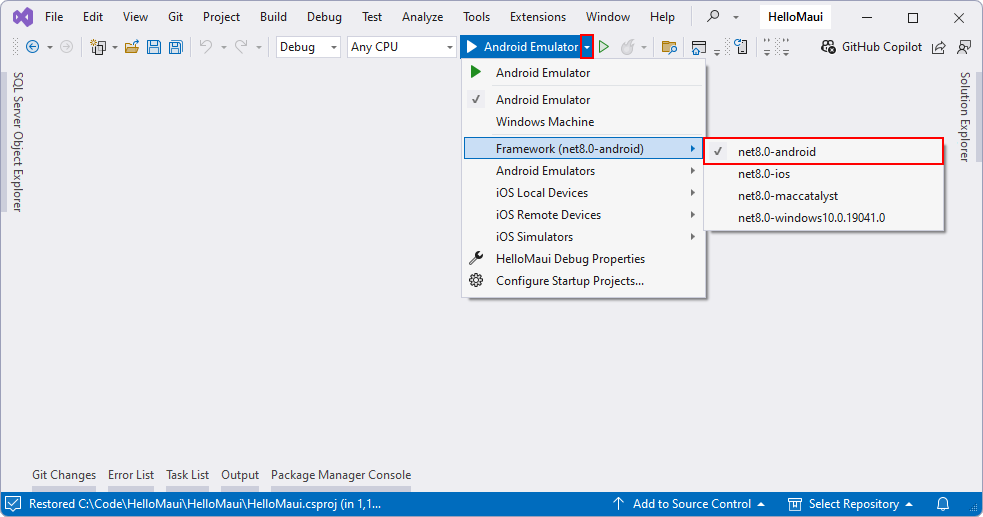The width and height of the screenshot is (983, 517).
Task: Open the Debug configuration combo box
Action: pos(308,47)
